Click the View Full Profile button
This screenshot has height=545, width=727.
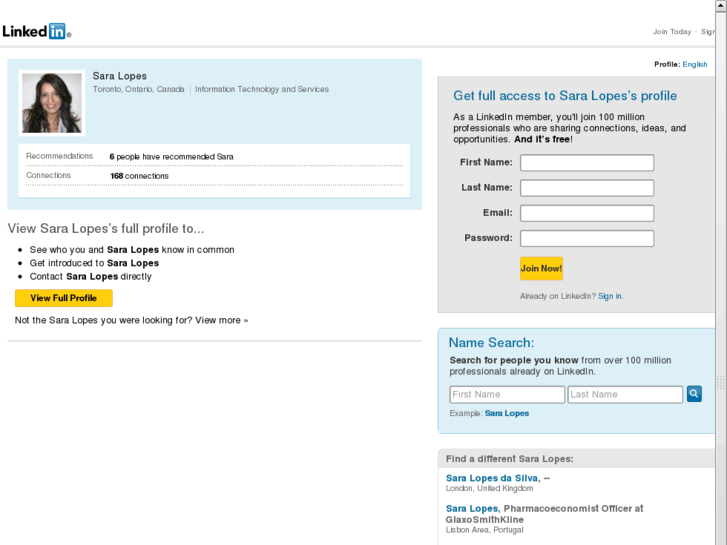[63, 298]
